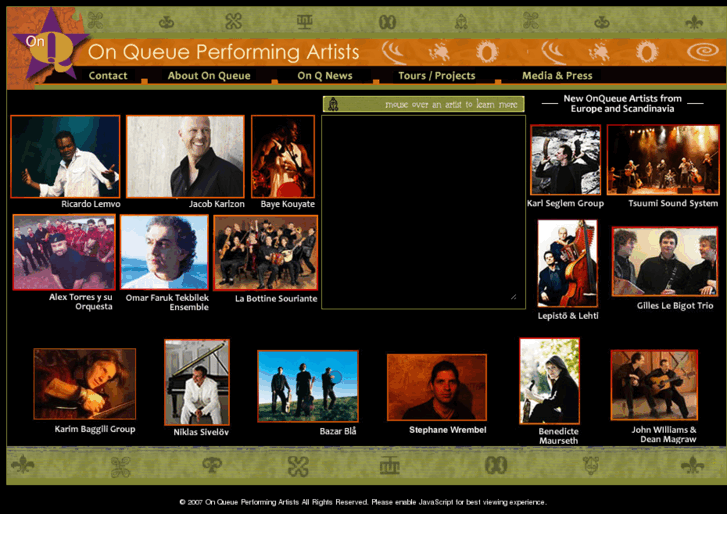Select Niklas Sivelöv piano photo
The height and width of the screenshot is (545, 727).
197,382
